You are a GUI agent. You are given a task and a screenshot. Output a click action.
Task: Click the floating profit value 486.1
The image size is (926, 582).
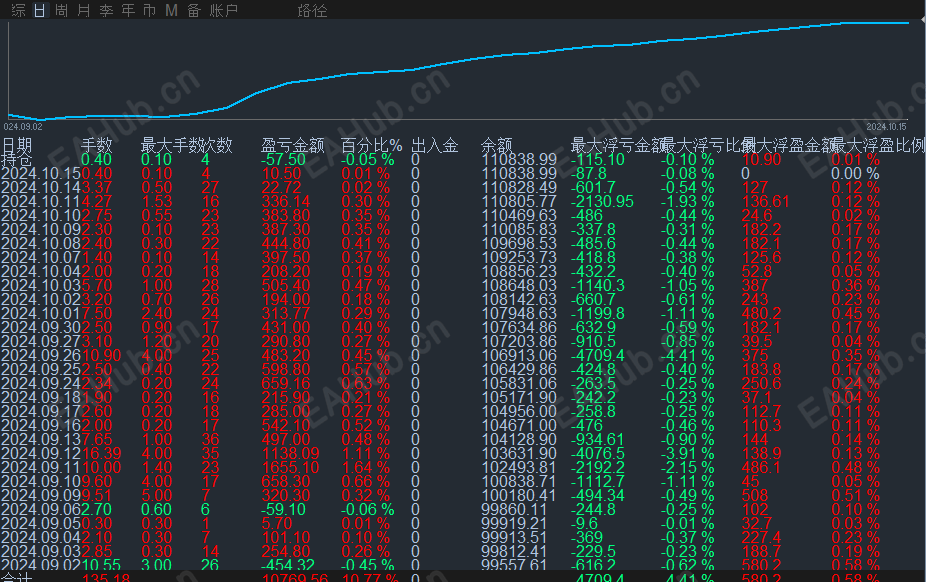click(761, 467)
